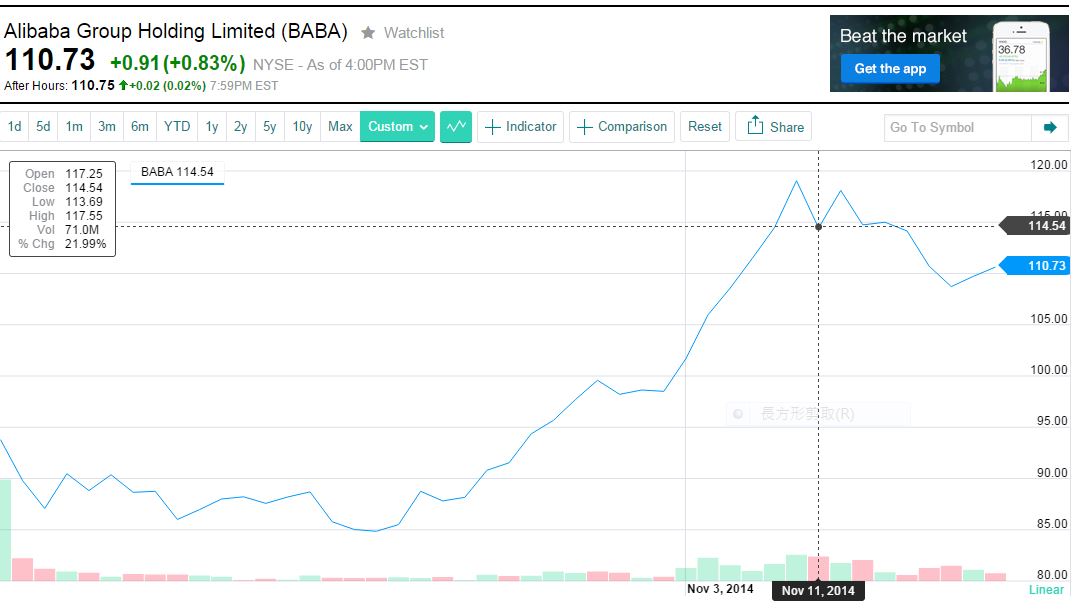Image resolution: width=1077 pixels, height=611 pixels.
Task: Click the Open 117.25 value
Action: tap(84, 174)
